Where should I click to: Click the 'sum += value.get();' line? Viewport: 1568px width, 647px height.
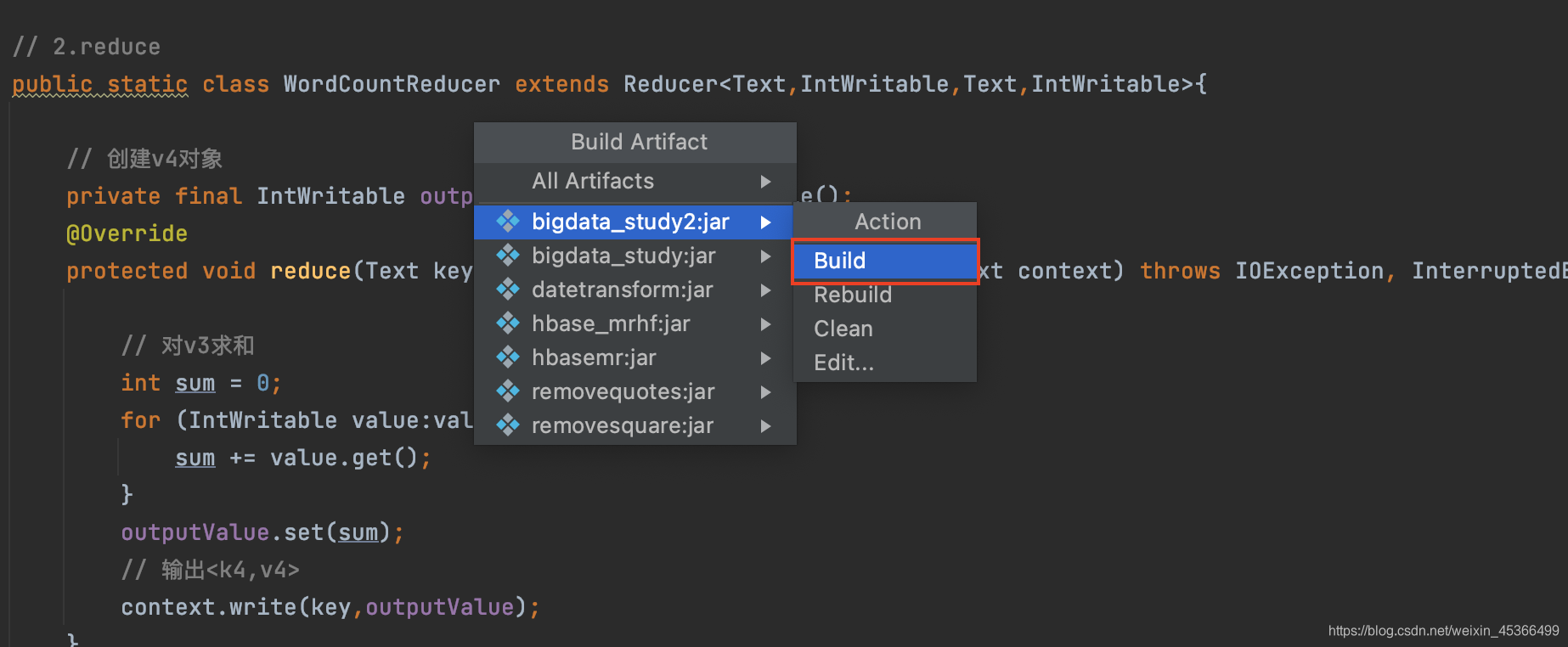pos(303,458)
